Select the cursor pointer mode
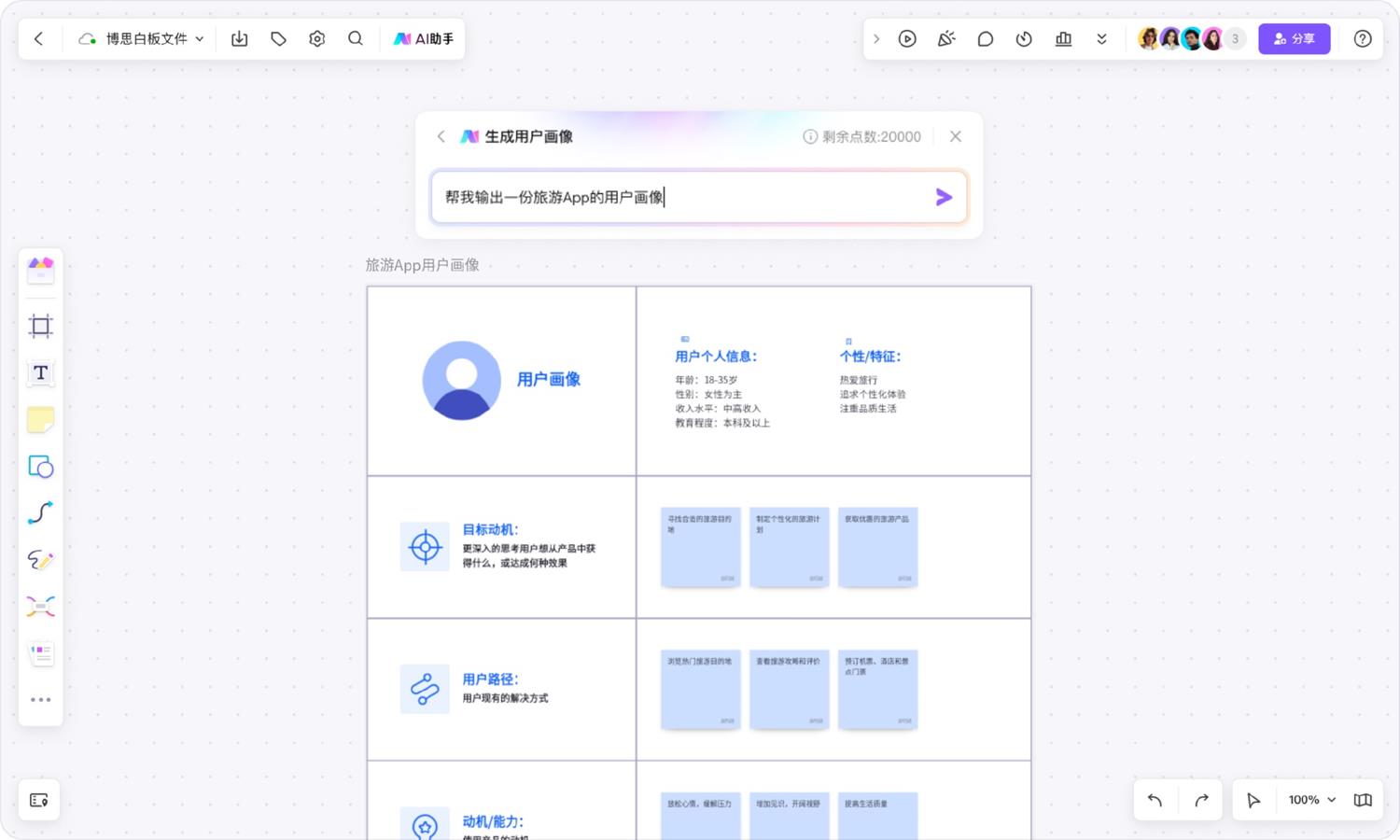This screenshot has width=1400, height=840. [1253, 800]
